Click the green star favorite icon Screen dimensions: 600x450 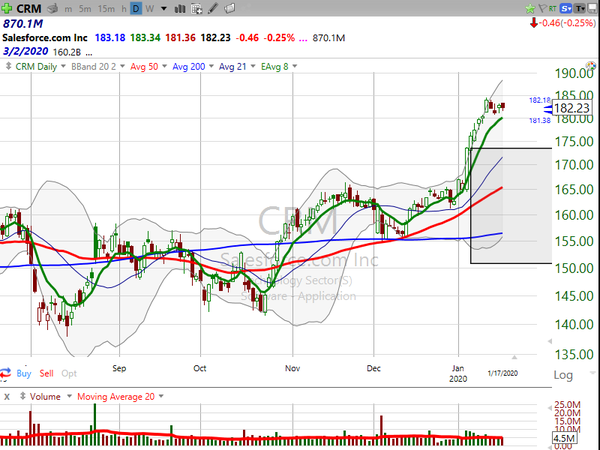[x=530, y=8]
